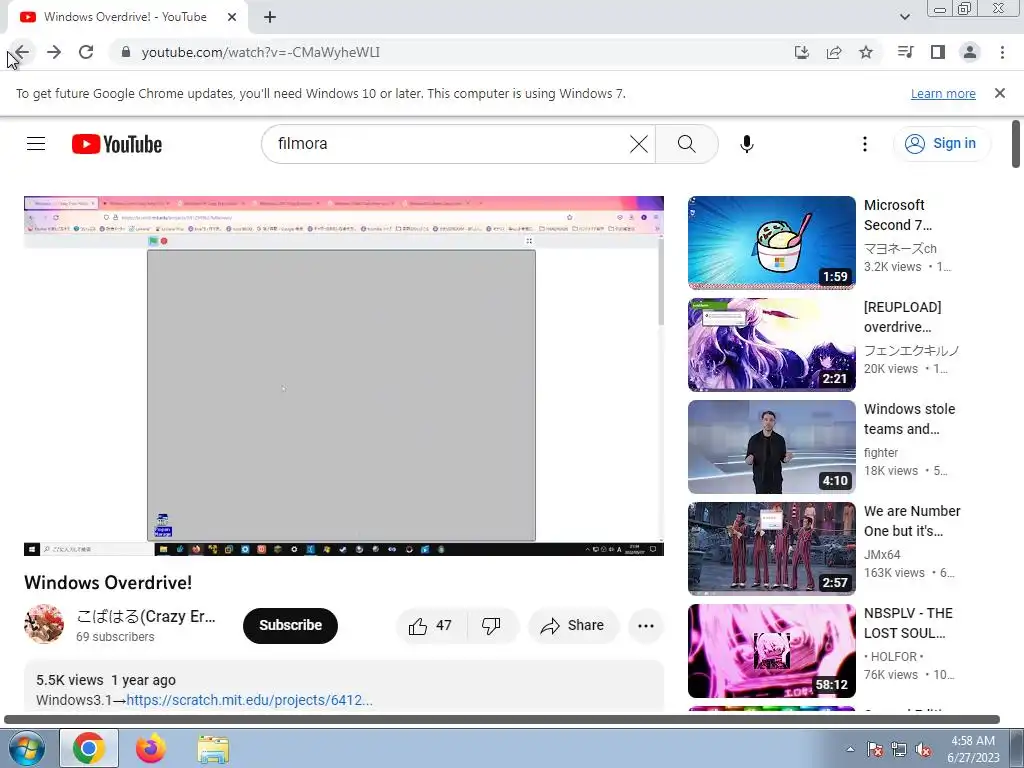Image resolution: width=1024 pixels, height=768 pixels.
Task: Open the Windows Start menu
Action: 26,748
